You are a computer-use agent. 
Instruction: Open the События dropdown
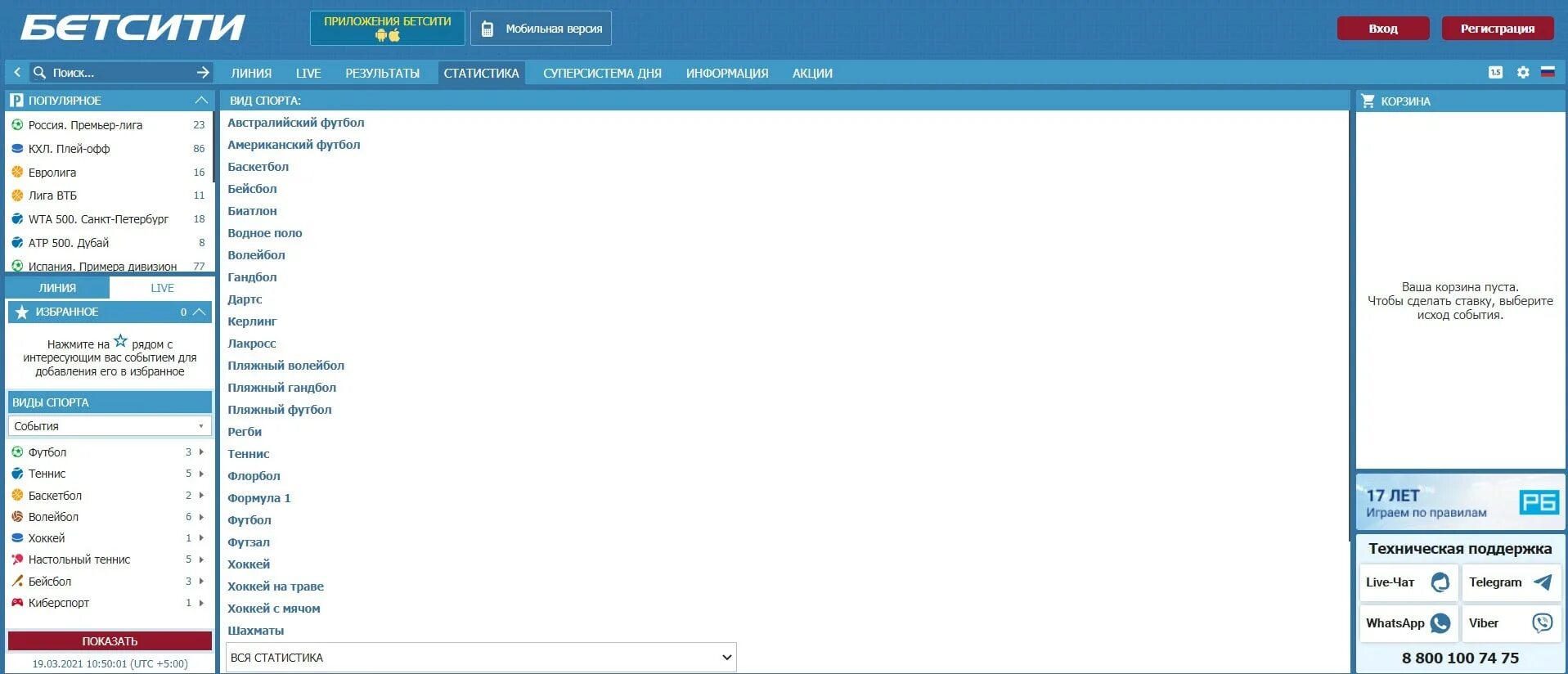[x=110, y=426]
